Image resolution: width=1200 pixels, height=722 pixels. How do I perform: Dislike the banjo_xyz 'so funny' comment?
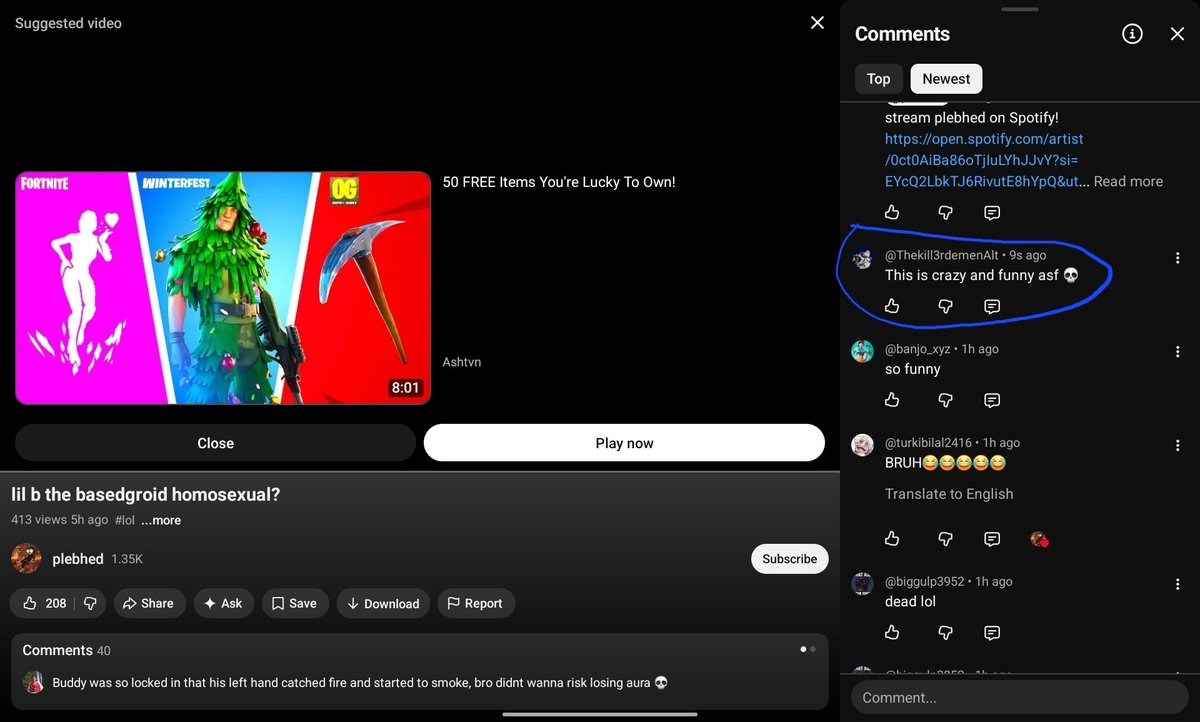pos(945,400)
